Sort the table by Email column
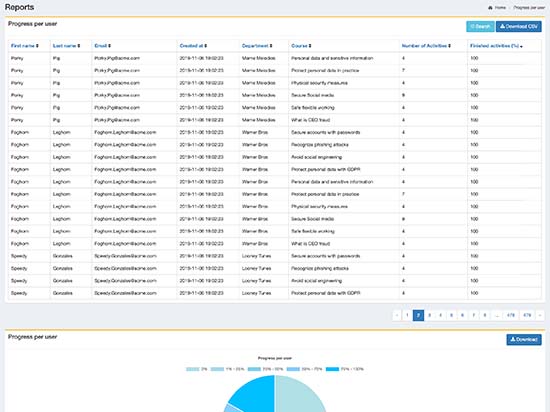 coord(102,46)
